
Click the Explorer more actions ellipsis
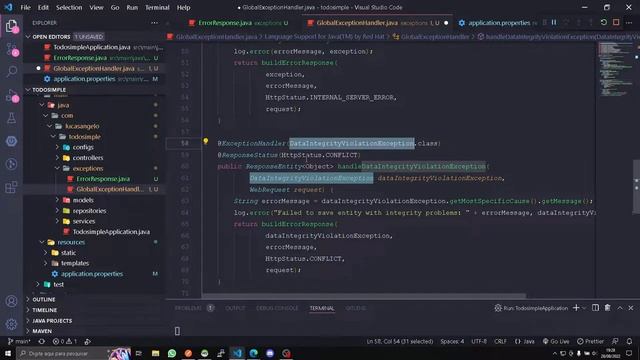[x=154, y=23]
